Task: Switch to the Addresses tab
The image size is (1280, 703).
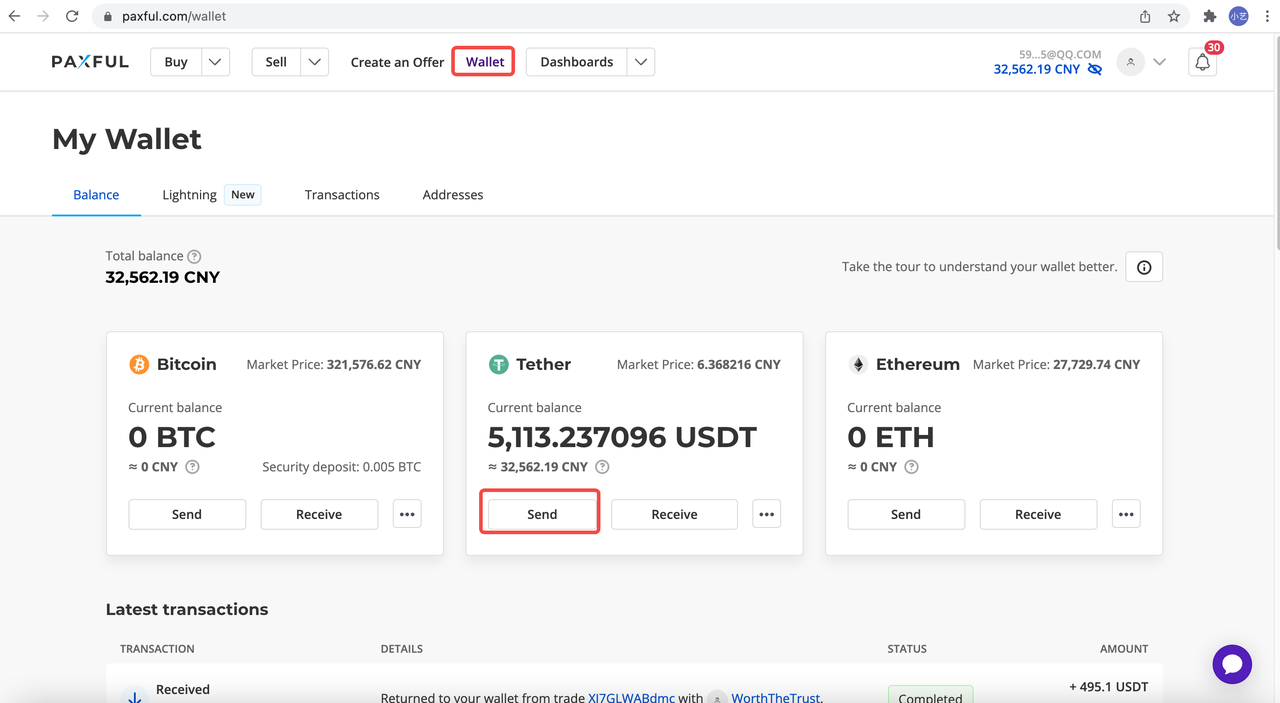Action: coord(453,195)
